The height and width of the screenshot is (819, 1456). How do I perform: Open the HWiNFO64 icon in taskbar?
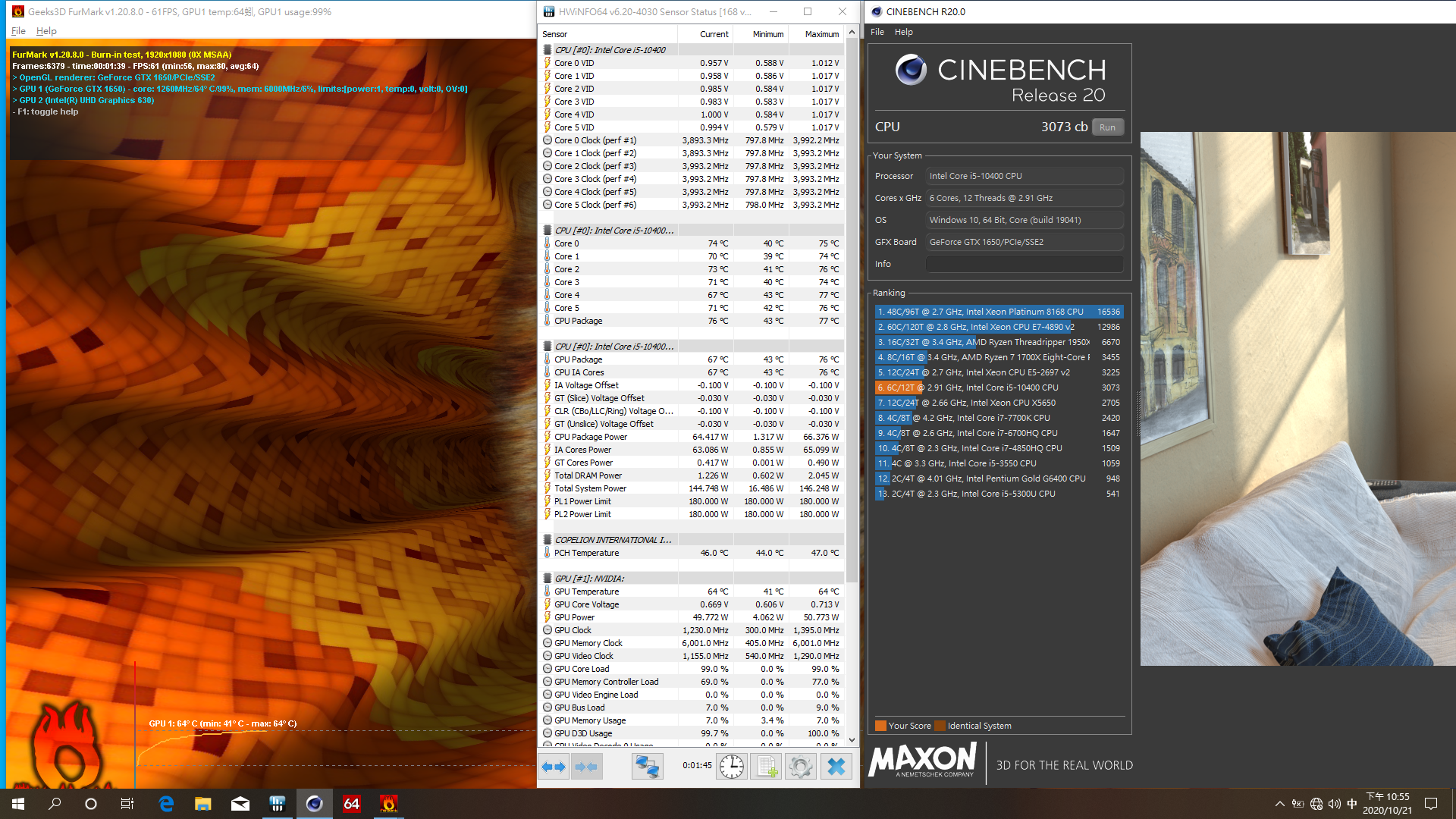pos(351,804)
